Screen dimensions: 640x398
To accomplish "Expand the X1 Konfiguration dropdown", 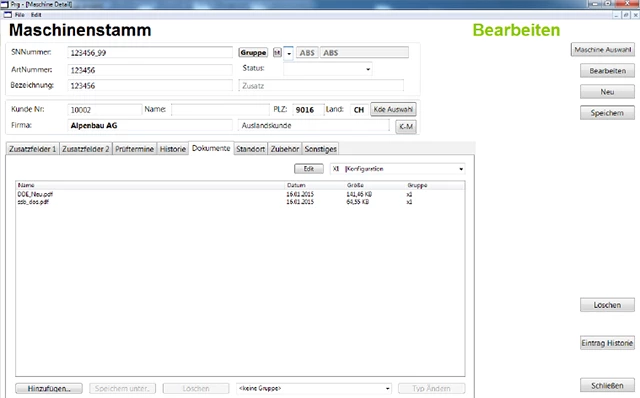I will (461, 169).
